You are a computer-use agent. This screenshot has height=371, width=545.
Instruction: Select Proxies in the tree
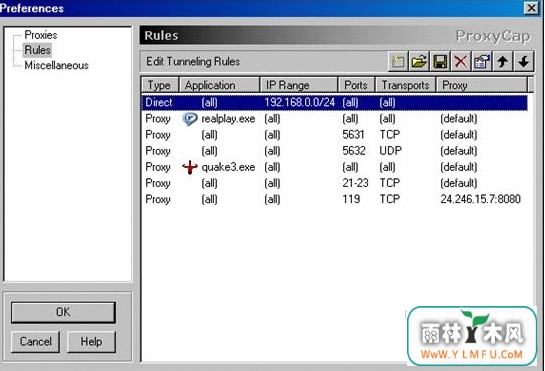[x=41, y=35]
